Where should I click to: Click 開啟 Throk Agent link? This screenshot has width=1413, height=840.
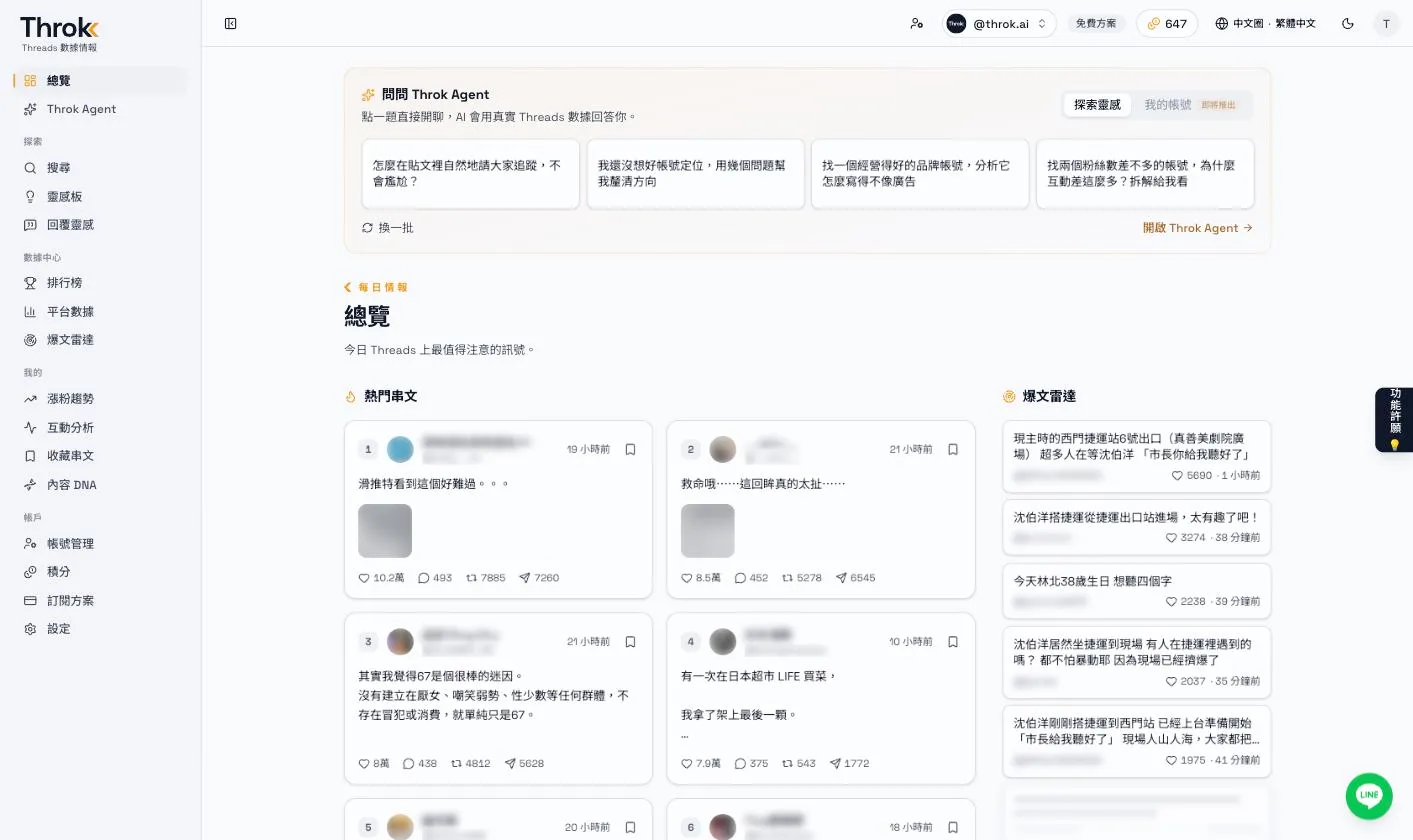coord(1198,228)
